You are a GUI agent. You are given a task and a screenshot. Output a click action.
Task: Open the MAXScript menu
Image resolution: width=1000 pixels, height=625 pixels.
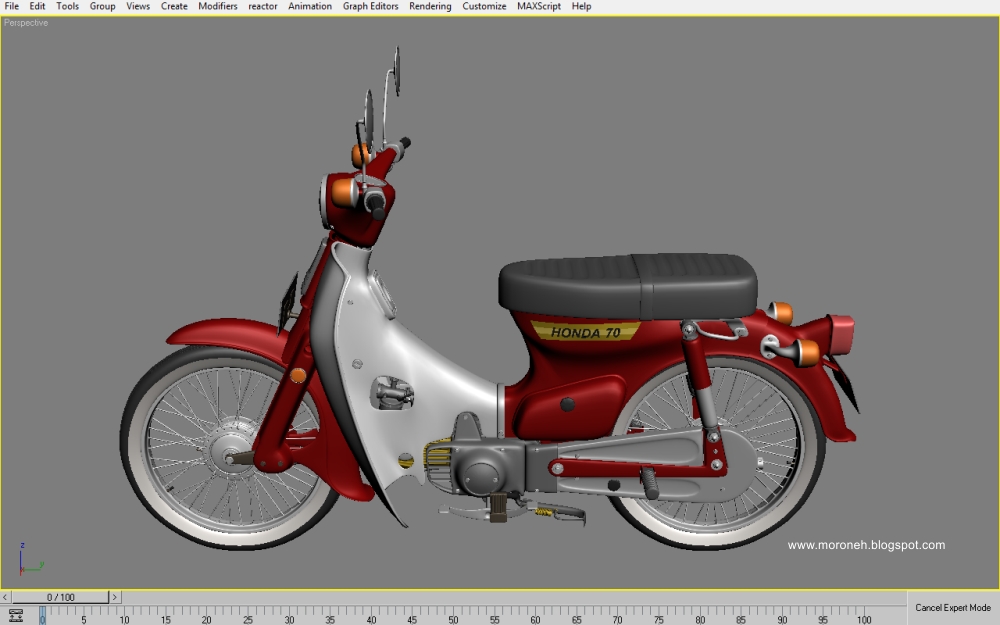coord(539,6)
